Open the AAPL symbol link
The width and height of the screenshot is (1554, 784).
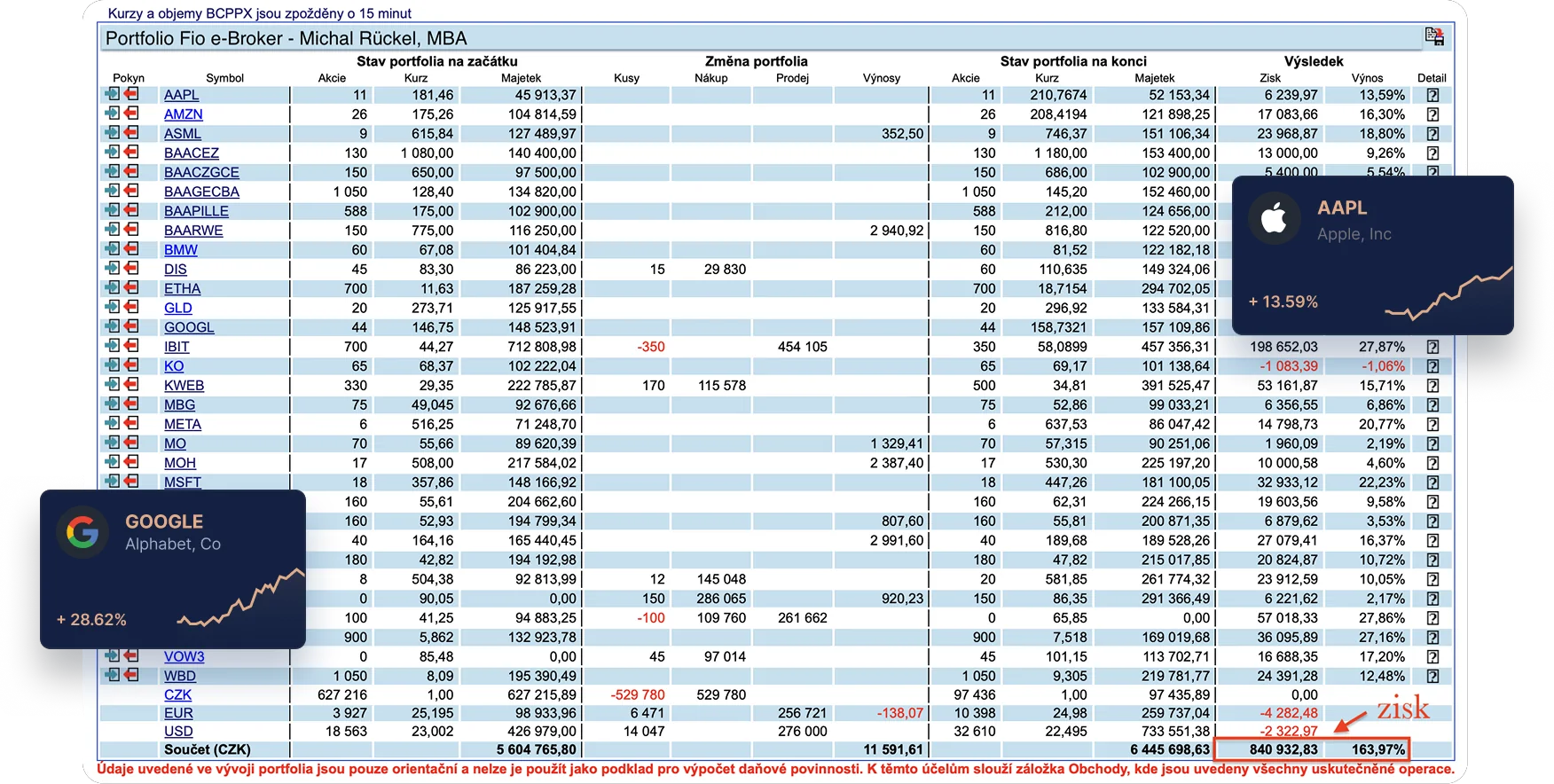181,95
